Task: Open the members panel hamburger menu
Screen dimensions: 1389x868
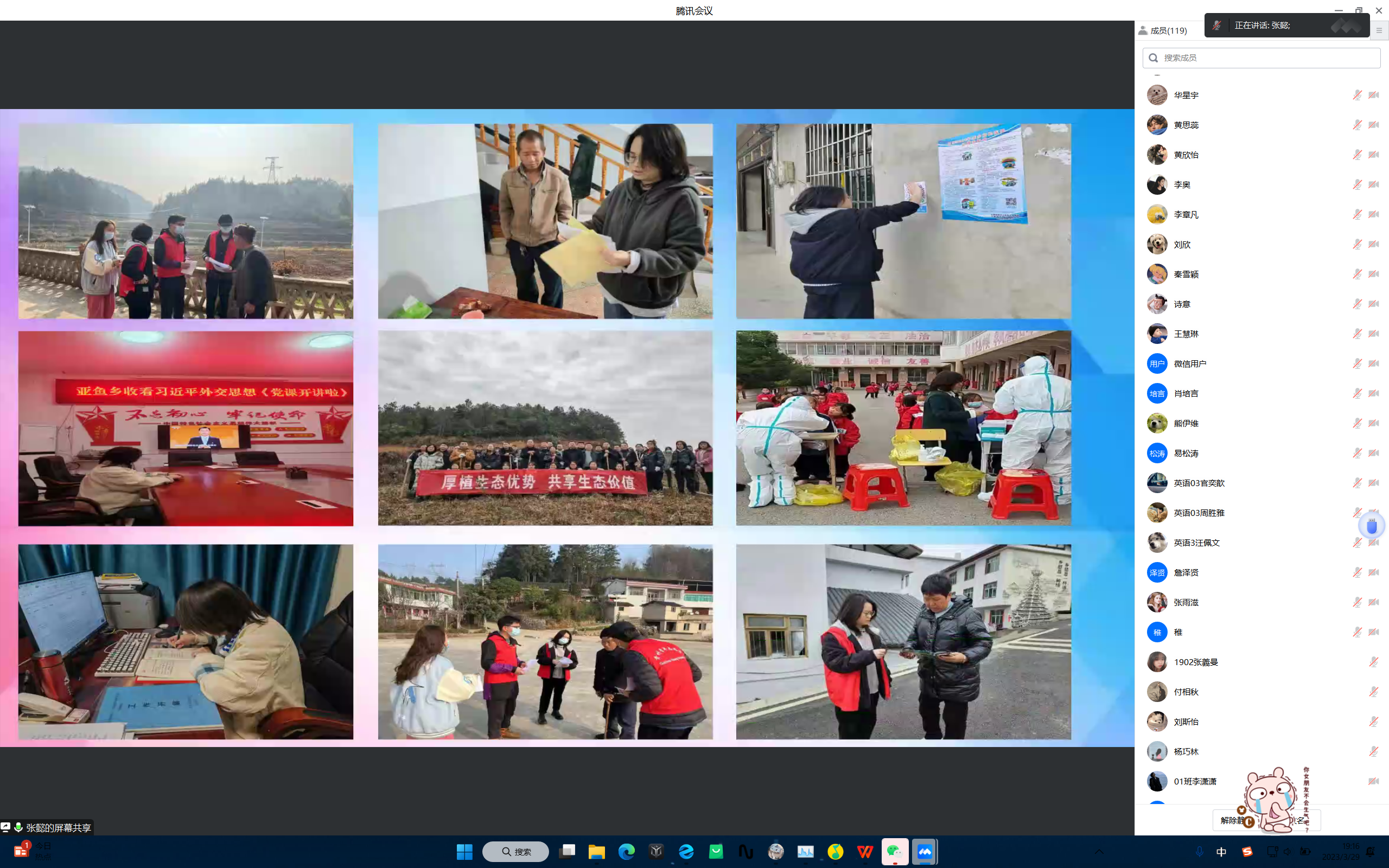Action: 1379,30
